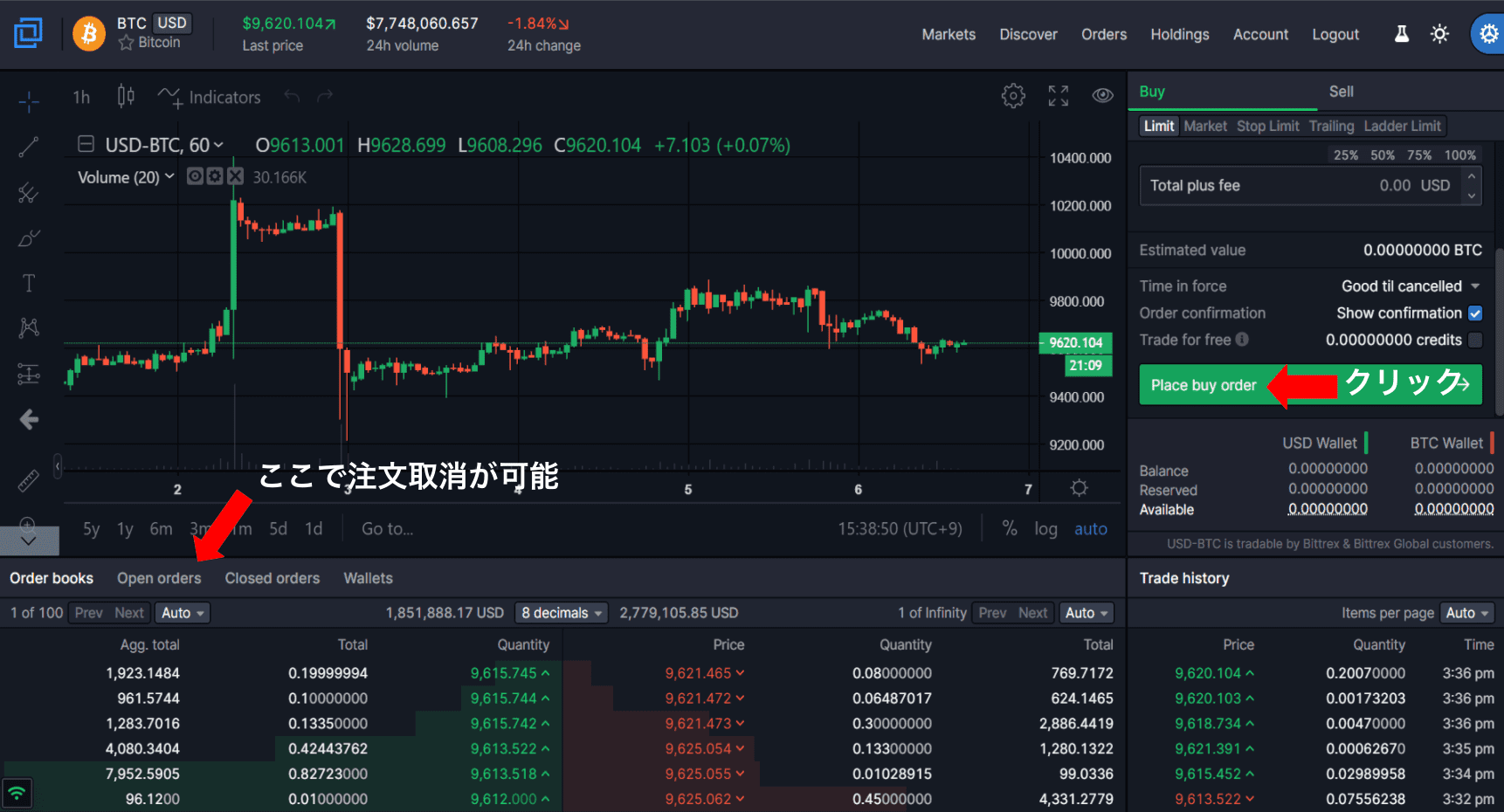This screenshot has height=812, width=1504.
Task: Select the text annotation tool
Action: point(29,283)
